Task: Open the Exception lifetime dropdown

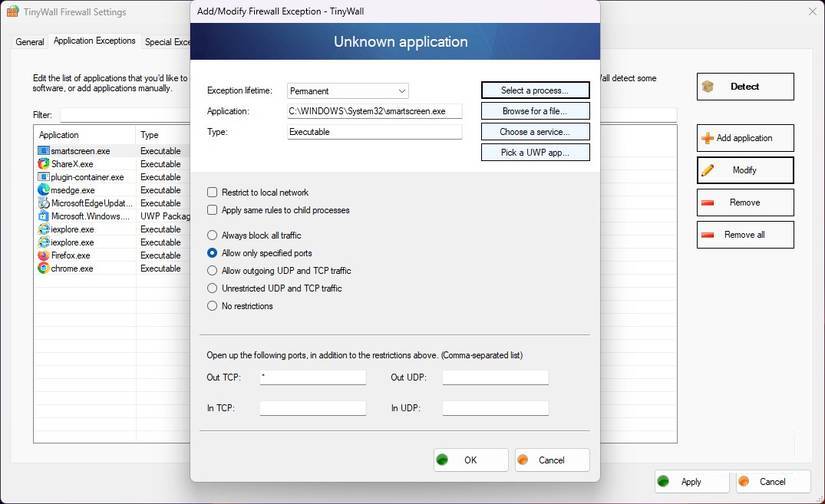Action: (x=348, y=91)
